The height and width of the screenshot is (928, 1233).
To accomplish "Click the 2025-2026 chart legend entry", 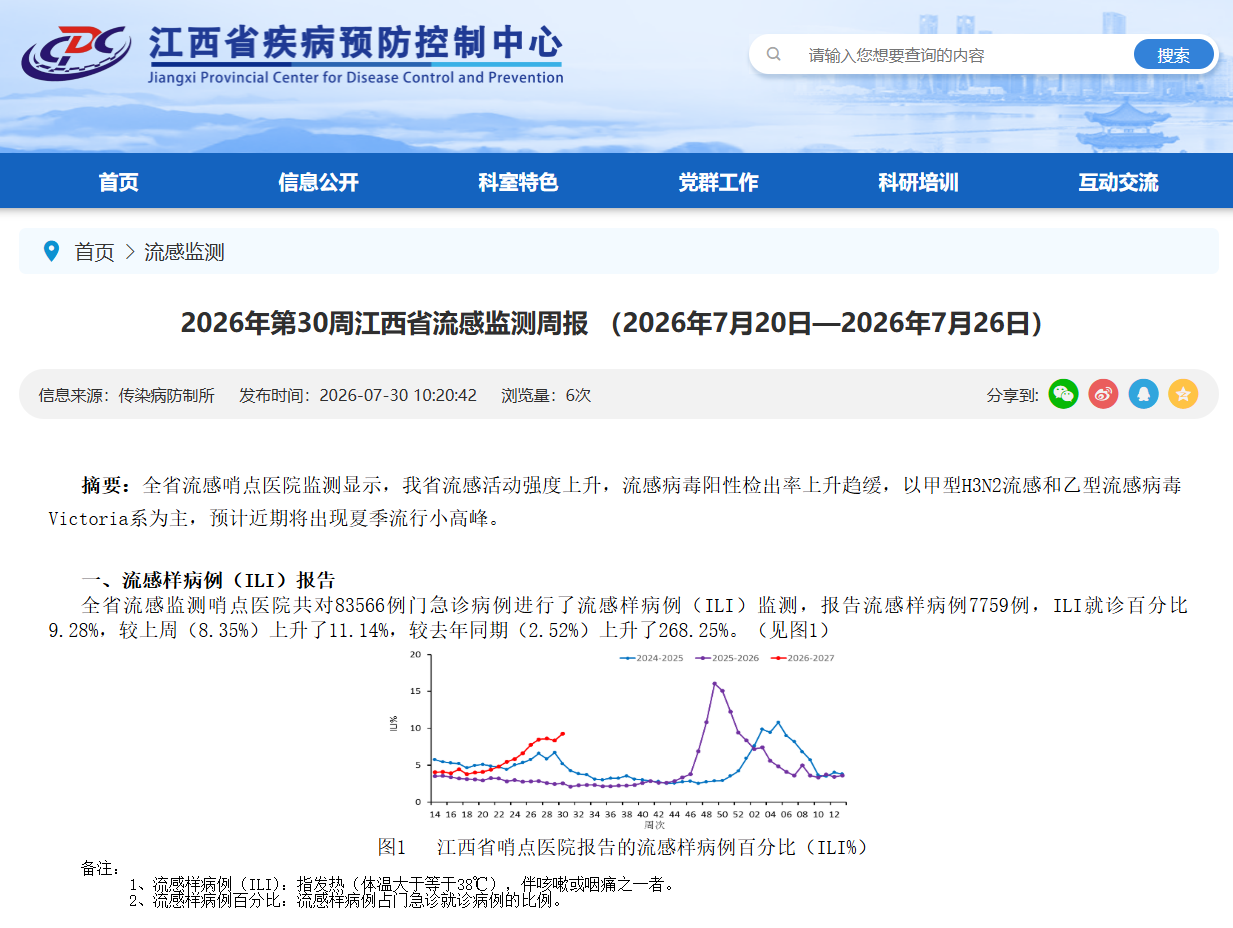I will 727,658.
